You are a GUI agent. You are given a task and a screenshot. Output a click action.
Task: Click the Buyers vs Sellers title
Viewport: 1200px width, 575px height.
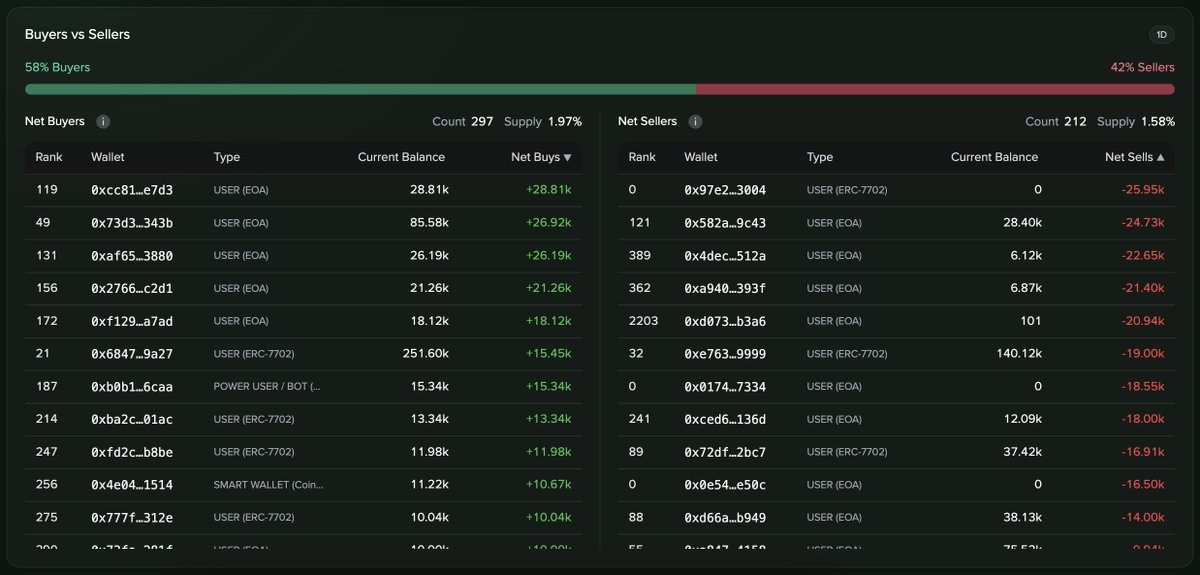coord(77,35)
